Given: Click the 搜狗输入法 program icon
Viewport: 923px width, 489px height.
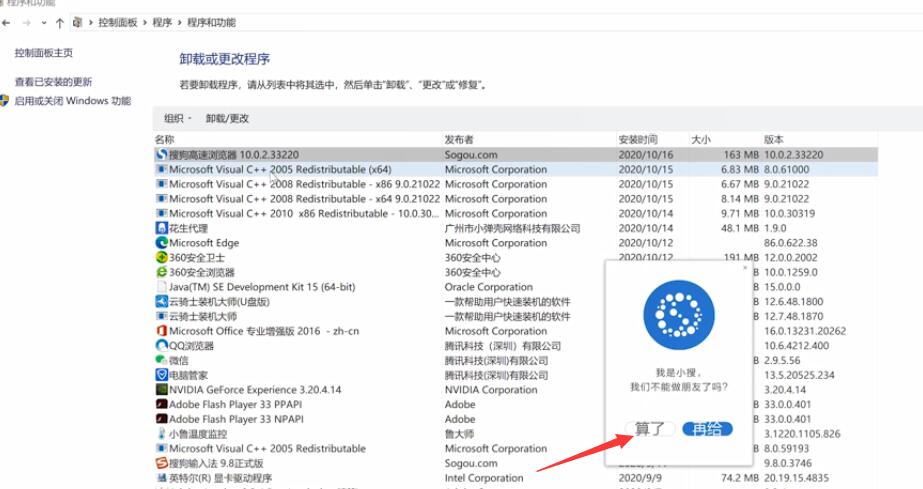Looking at the screenshot, I should pyautogui.click(x=161, y=463).
